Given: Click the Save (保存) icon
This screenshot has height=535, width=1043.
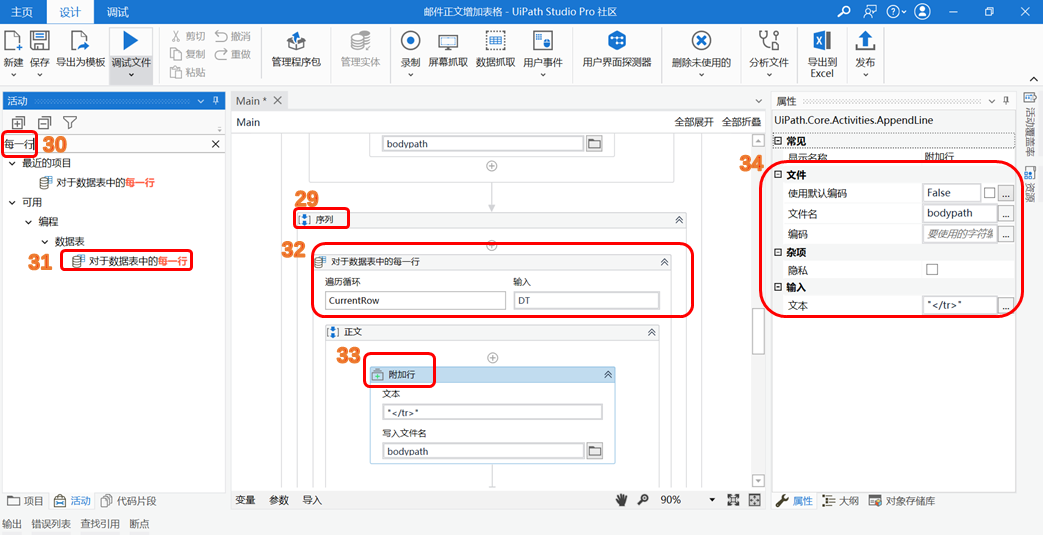Looking at the screenshot, I should [40, 41].
